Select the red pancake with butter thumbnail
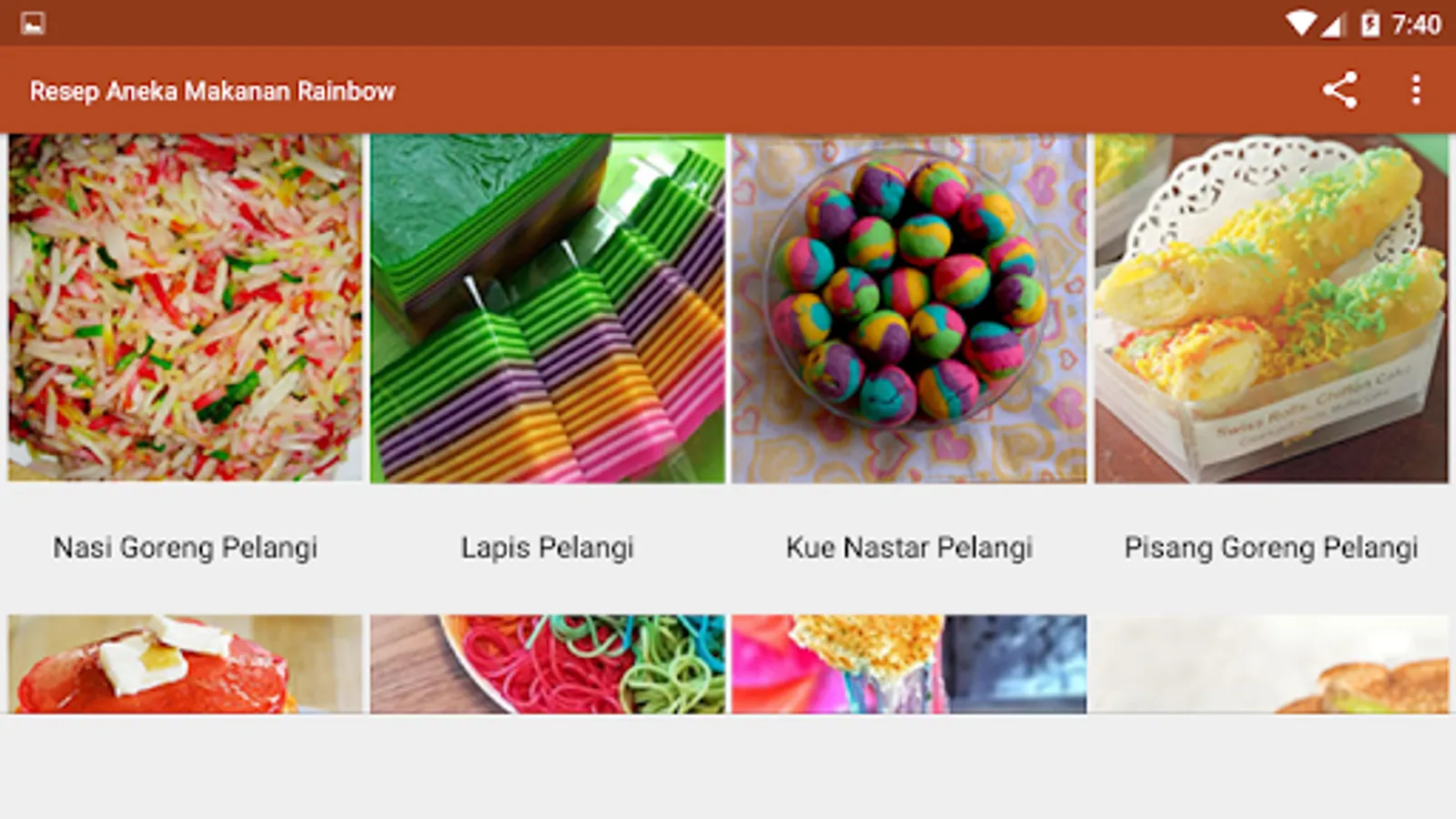Screen dimensions: 1456x819 [185, 663]
